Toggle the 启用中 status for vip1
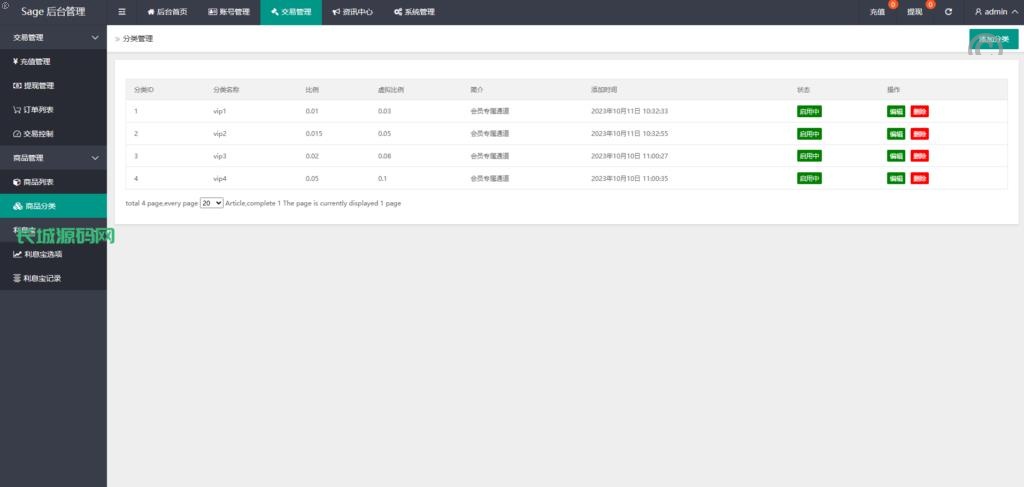This screenshot has height=487, width=1024. [x=808, y=111]
